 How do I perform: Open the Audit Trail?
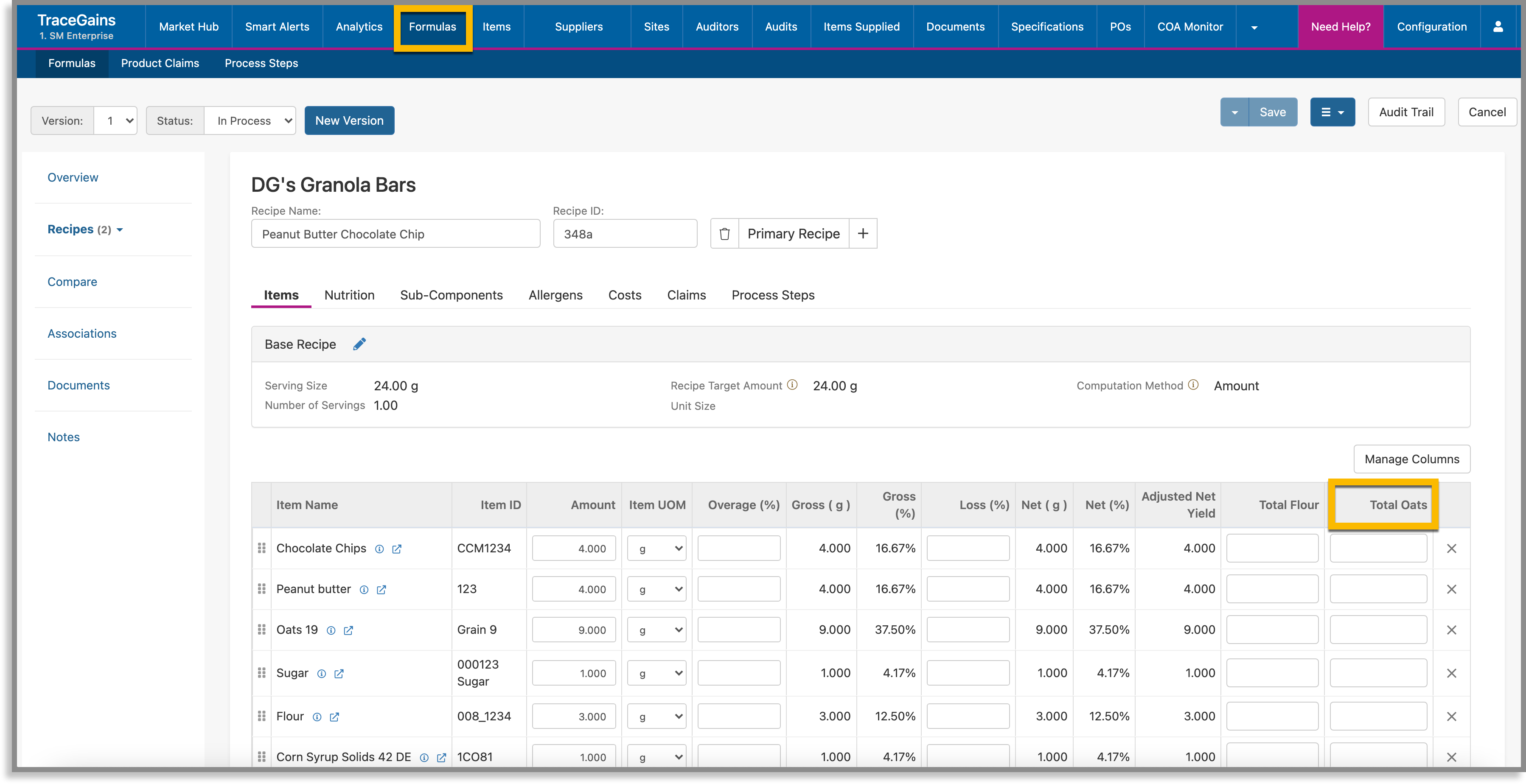tap(1406, 112)
